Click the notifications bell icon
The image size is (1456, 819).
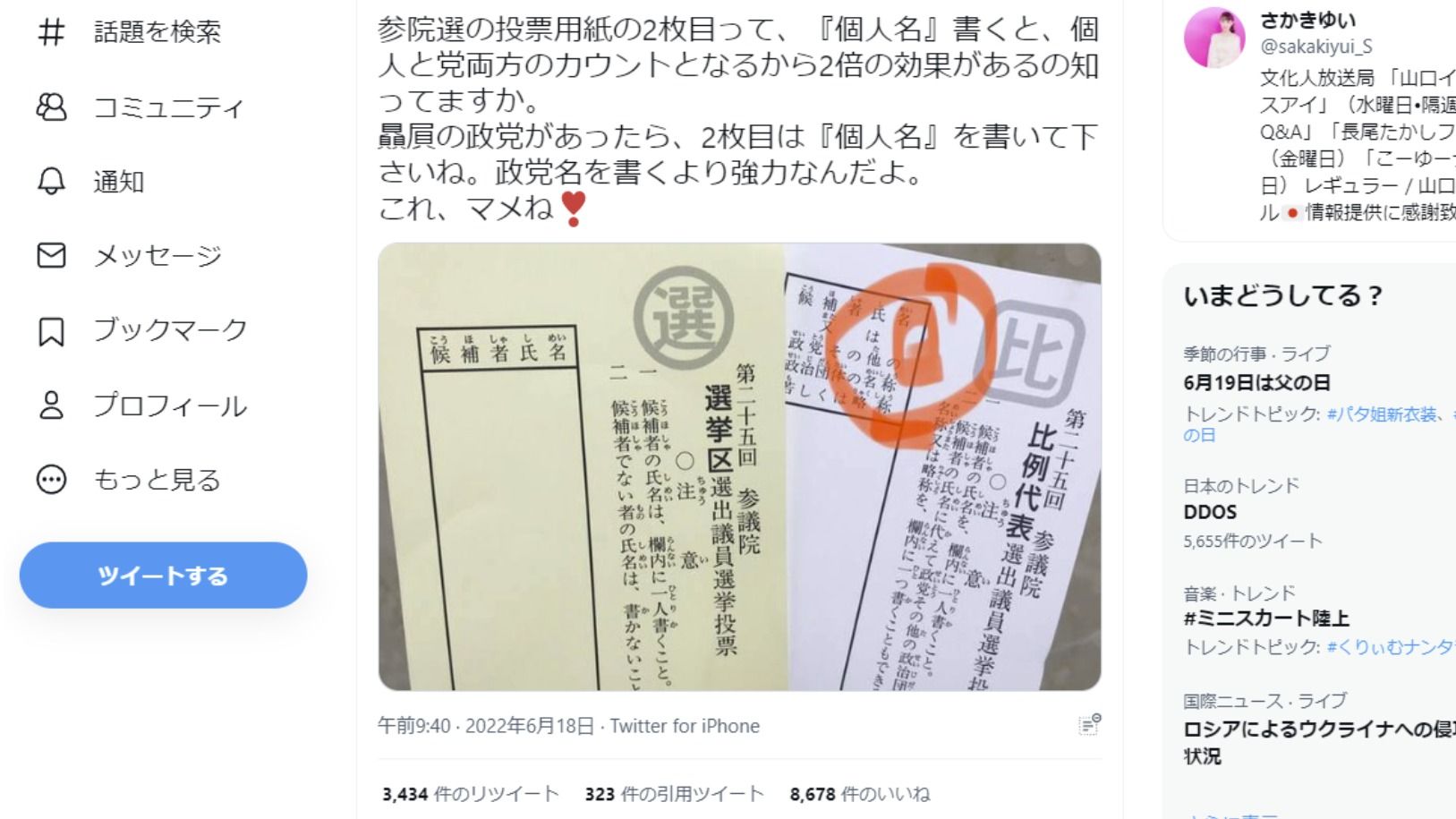(x=51, y=182)
